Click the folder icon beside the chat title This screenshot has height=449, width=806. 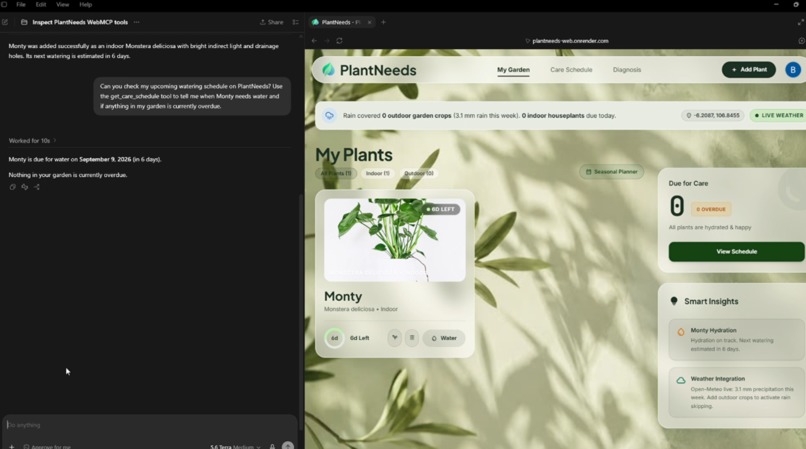click(x=24, y=22)
